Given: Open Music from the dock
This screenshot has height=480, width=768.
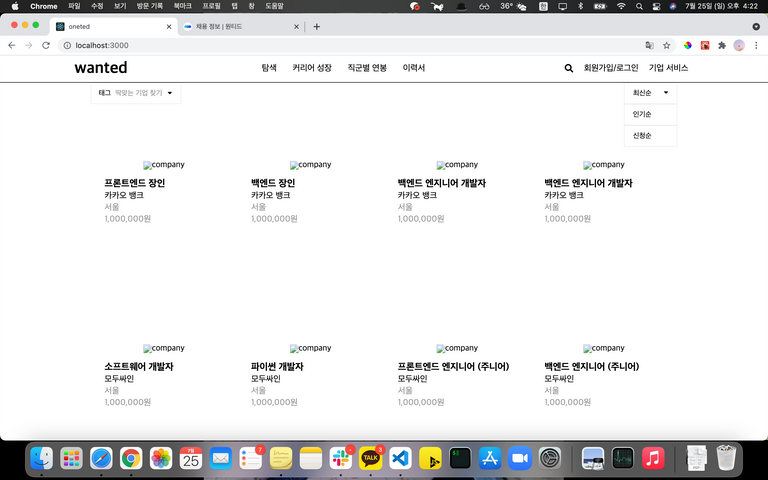Looking at the screenshot, I should coord(653,459).
